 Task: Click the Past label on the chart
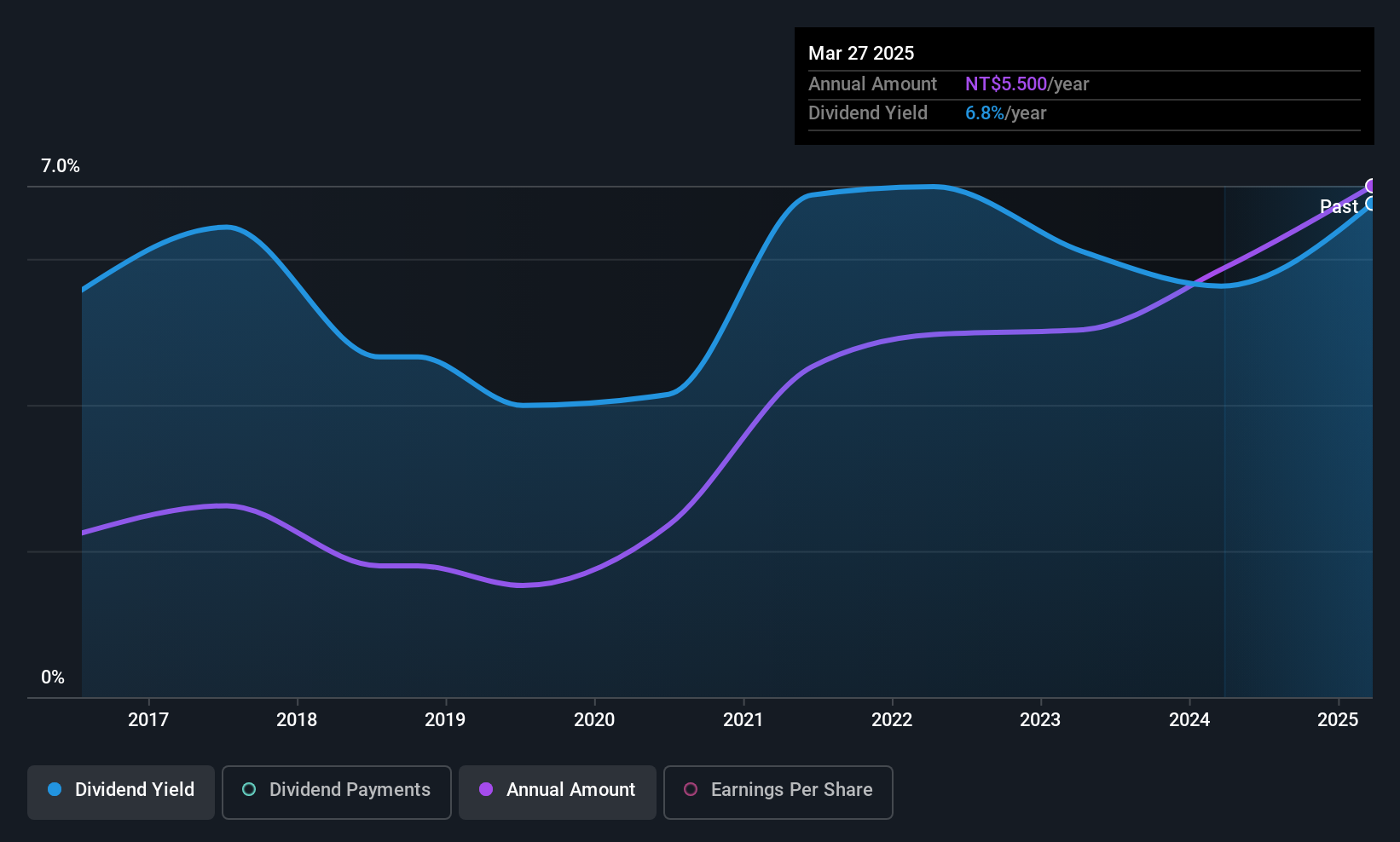click(1339, 206)
